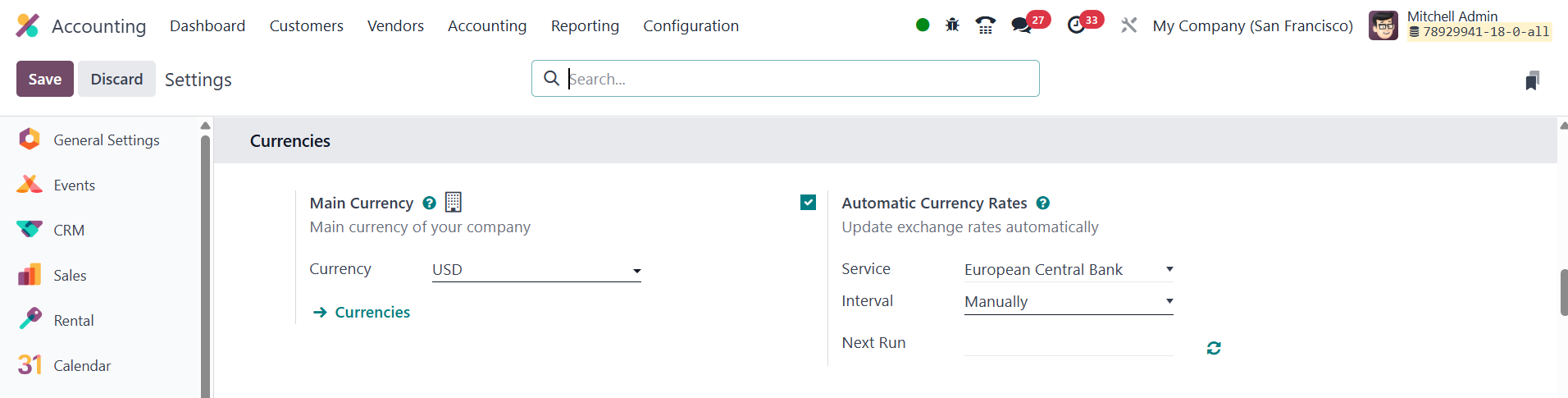Click the Automatic Currency Rates help icon
1568x398 pixels.
coord(1043,203)
